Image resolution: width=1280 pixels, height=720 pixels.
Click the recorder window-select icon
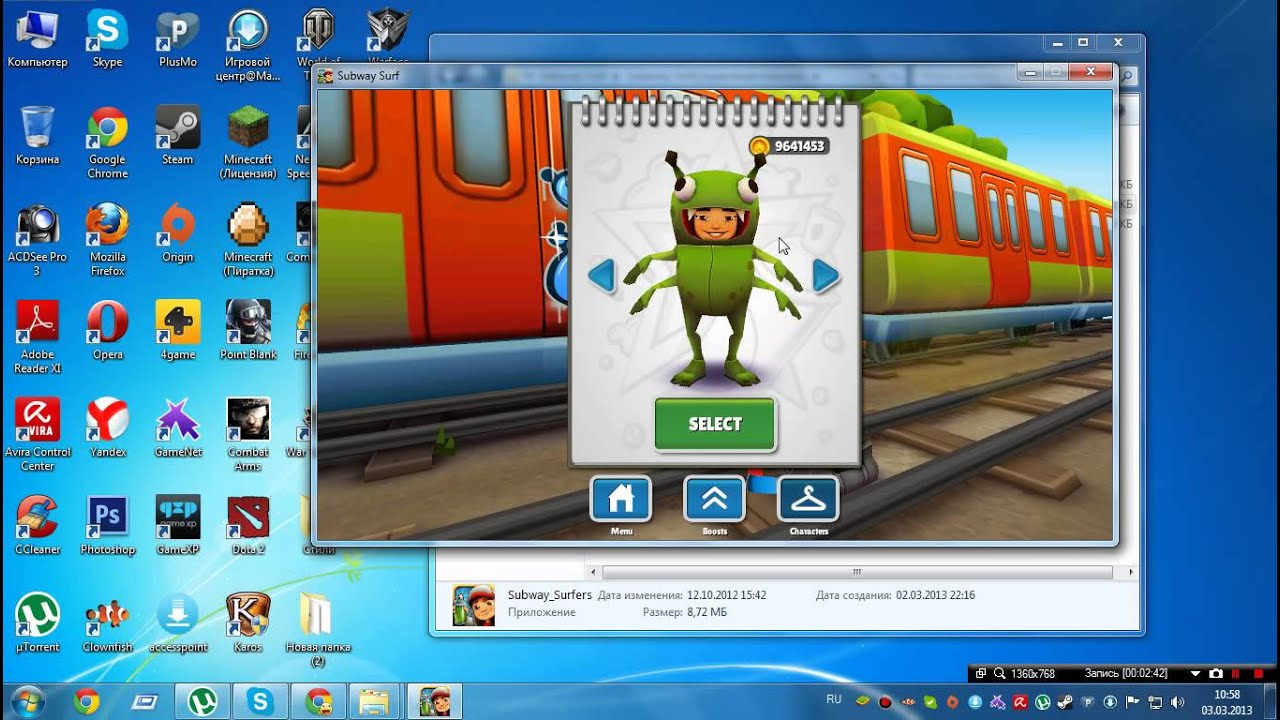pos(981,674)
